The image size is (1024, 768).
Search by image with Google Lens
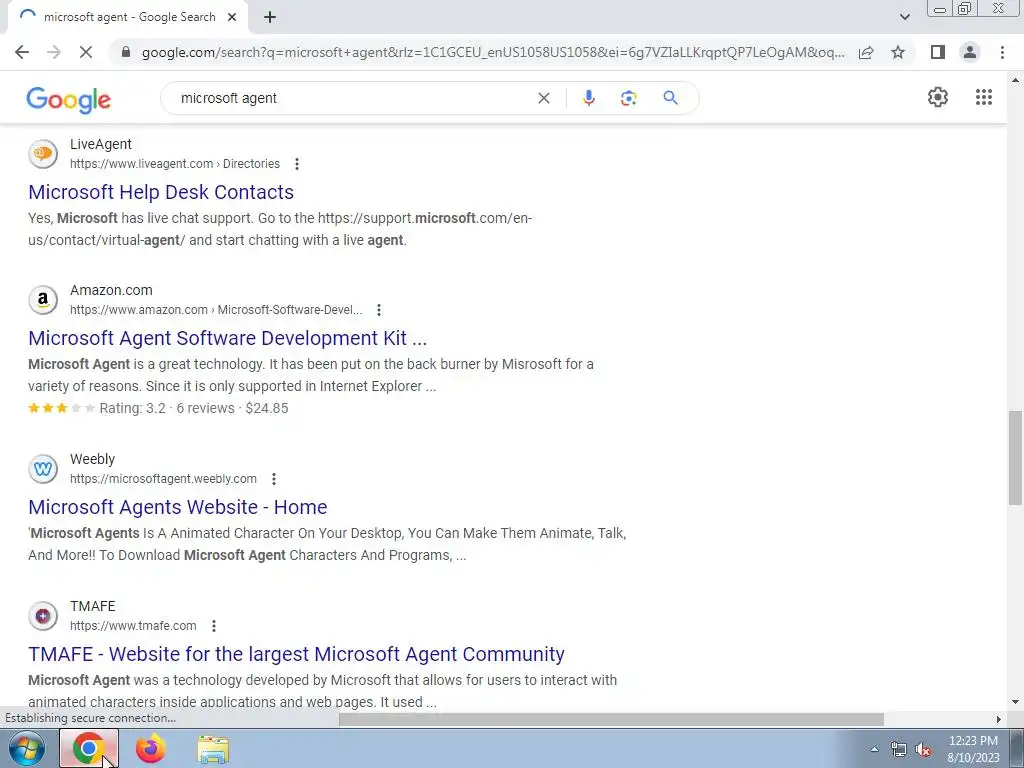click(628, 98)
